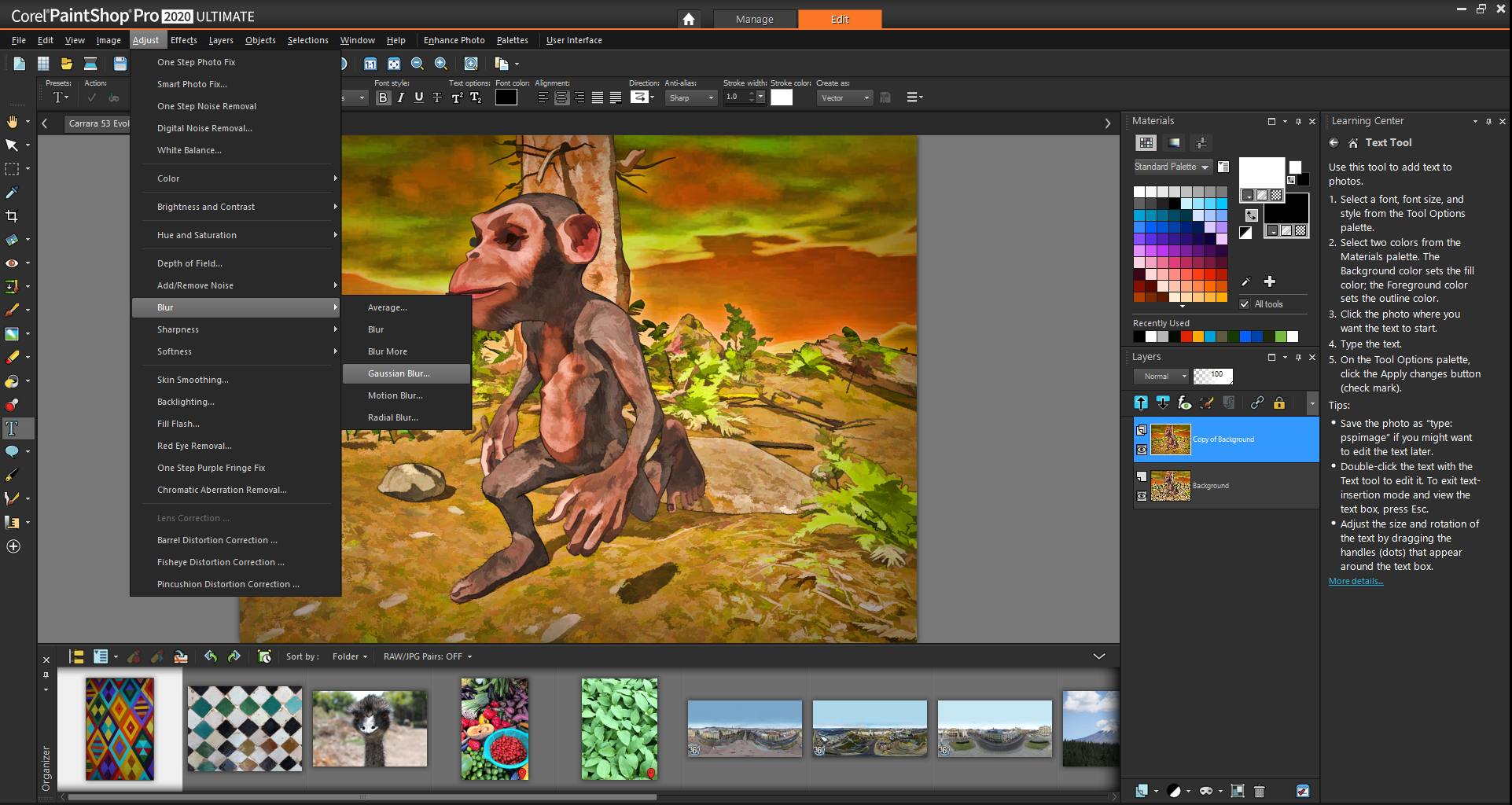Choose Gaussian Blur from the submenu

point(399,373)
